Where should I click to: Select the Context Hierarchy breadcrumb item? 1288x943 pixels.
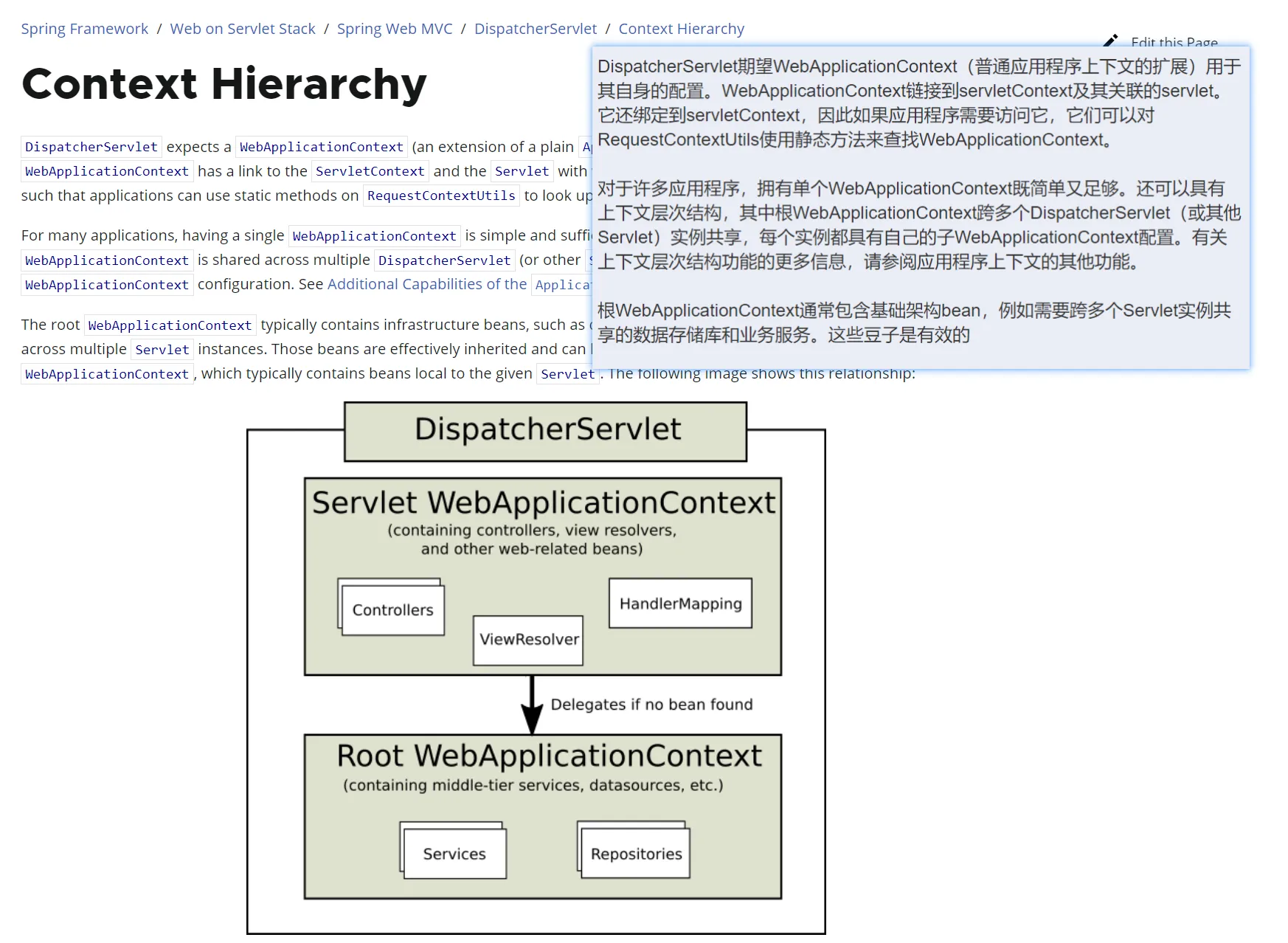click(x=681, y=29)
